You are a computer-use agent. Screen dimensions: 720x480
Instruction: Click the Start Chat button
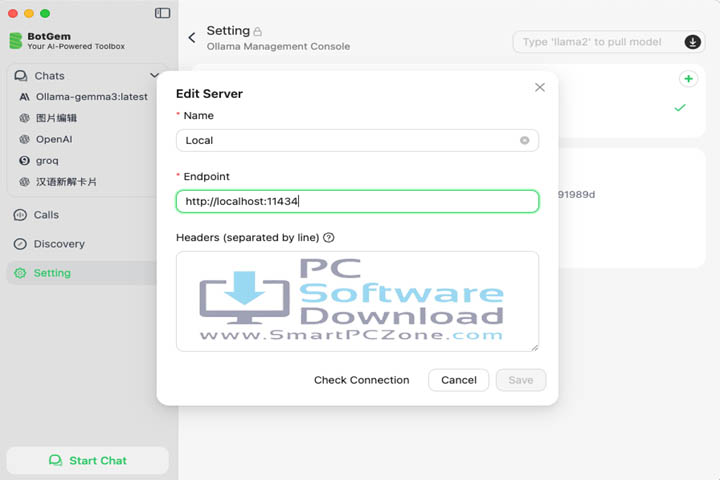[88, 460]
